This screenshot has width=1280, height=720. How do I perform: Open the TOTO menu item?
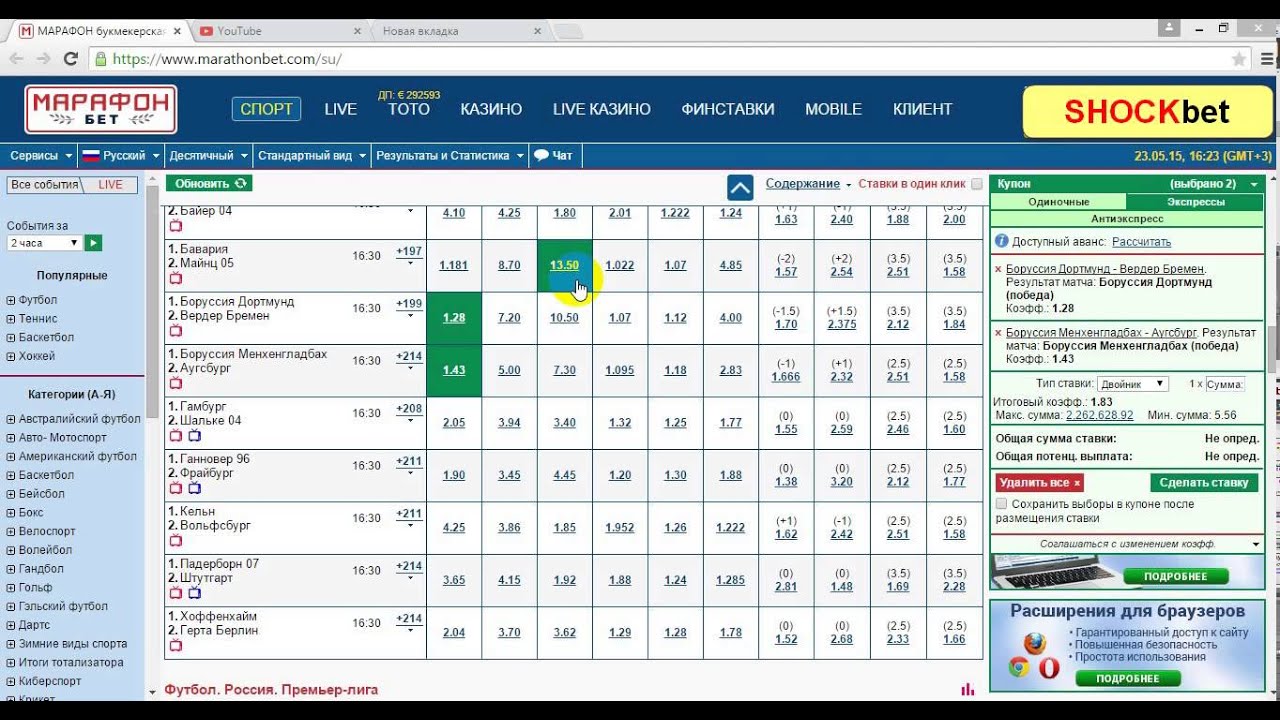click(x=409, y=109)
